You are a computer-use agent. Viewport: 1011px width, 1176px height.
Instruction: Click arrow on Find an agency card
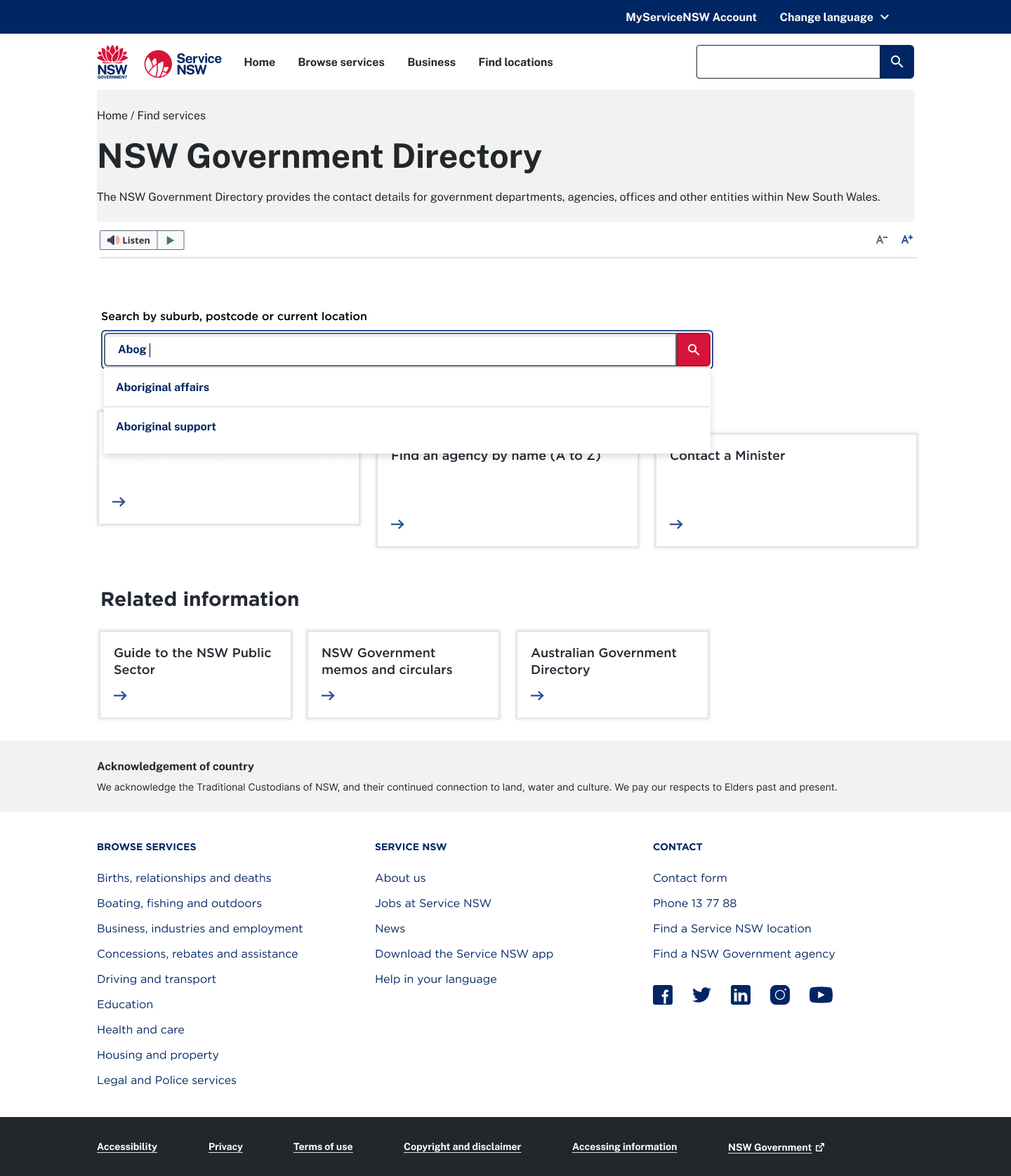coord(397,524)
